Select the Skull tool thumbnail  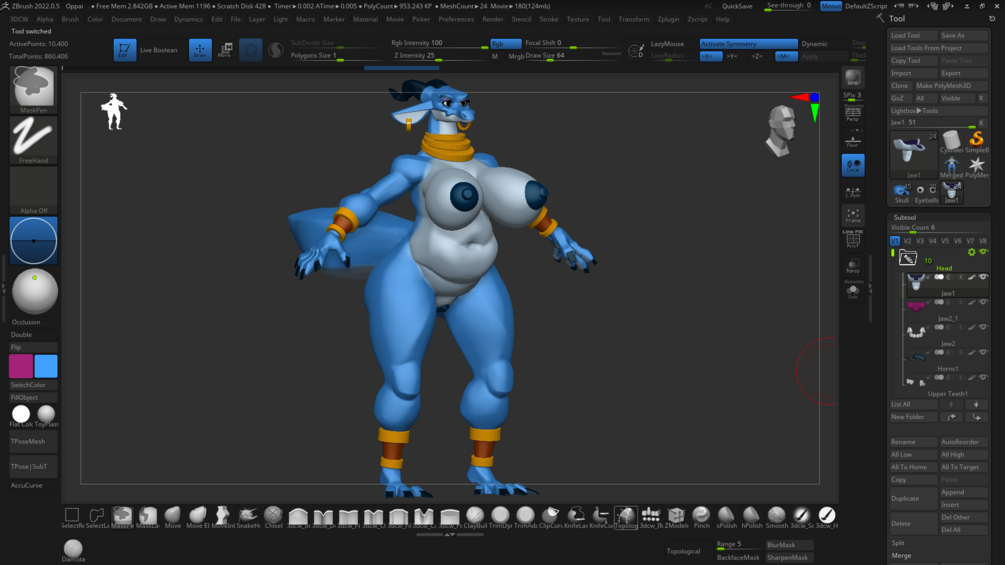pos(901,192)
